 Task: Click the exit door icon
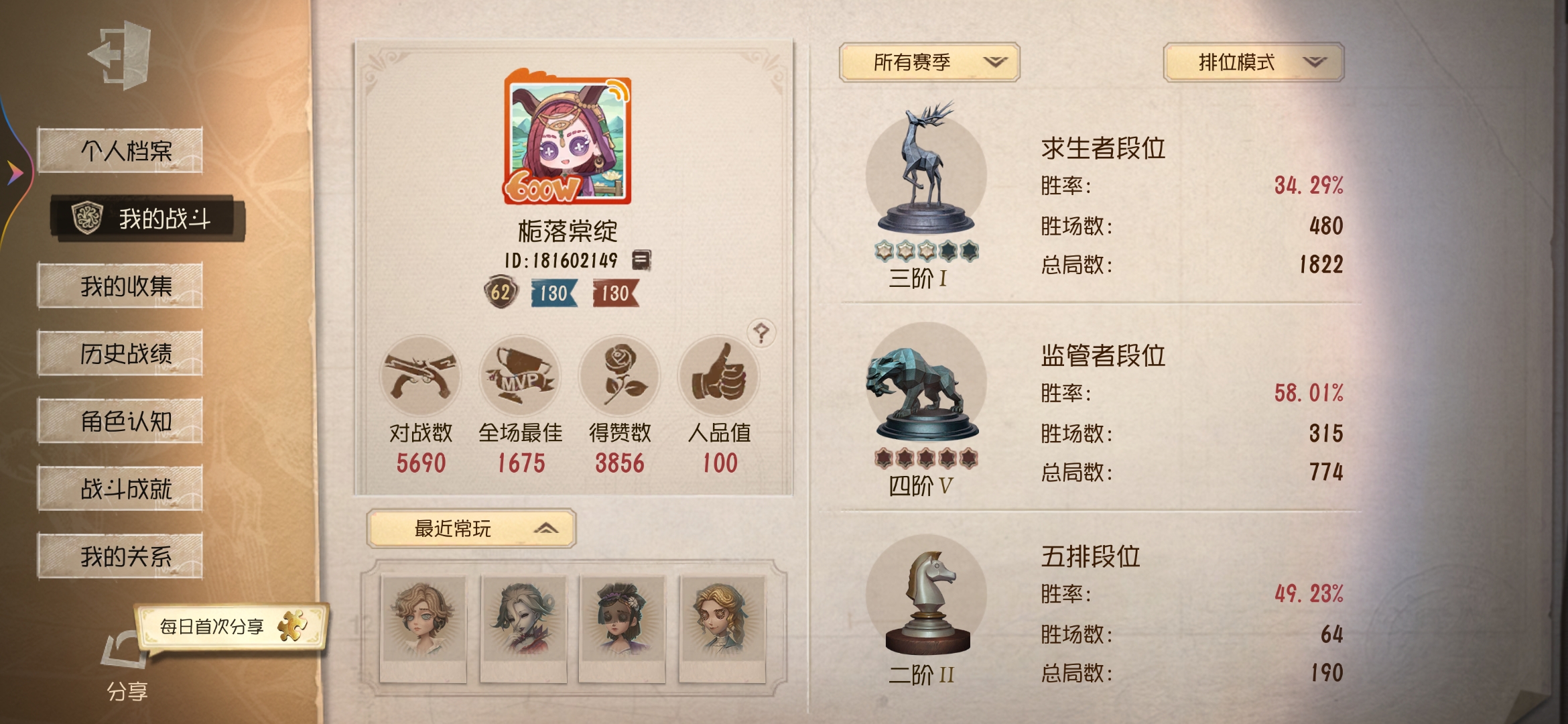click(x=121, y=55)
